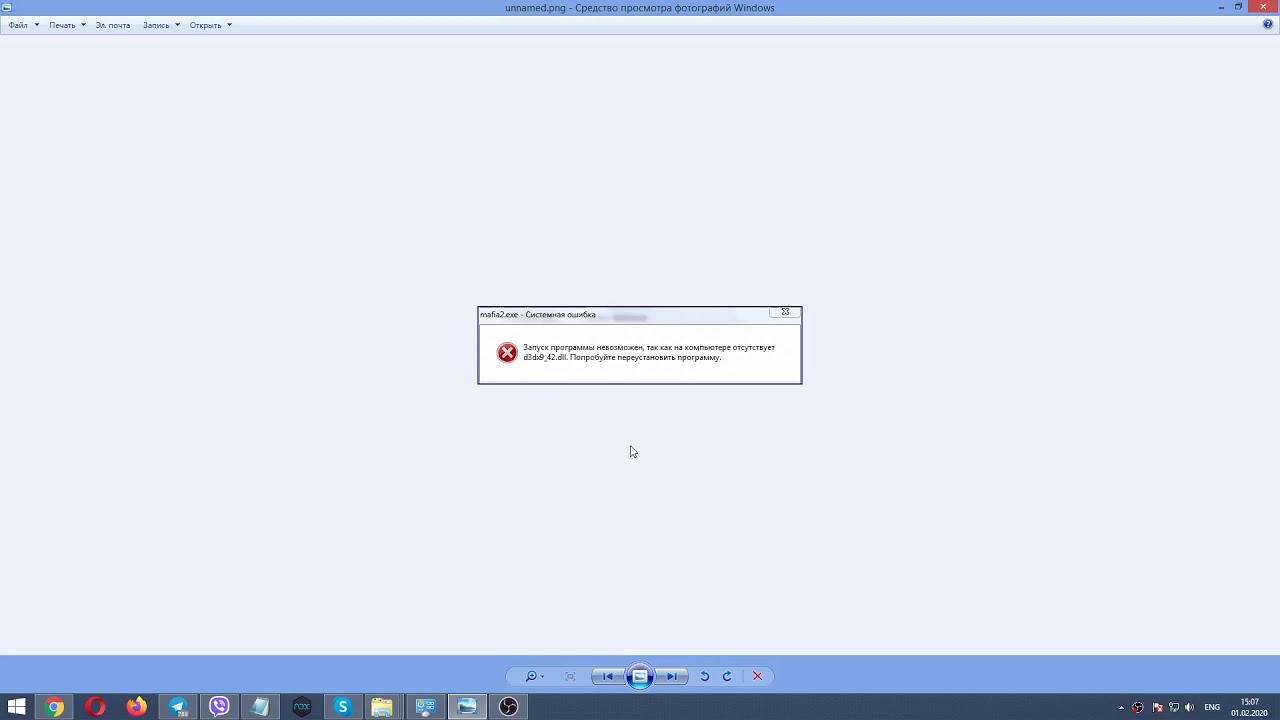Rotate image counterclockwise
This screenshot has height=720, width=1280.
tap(704, 677)
